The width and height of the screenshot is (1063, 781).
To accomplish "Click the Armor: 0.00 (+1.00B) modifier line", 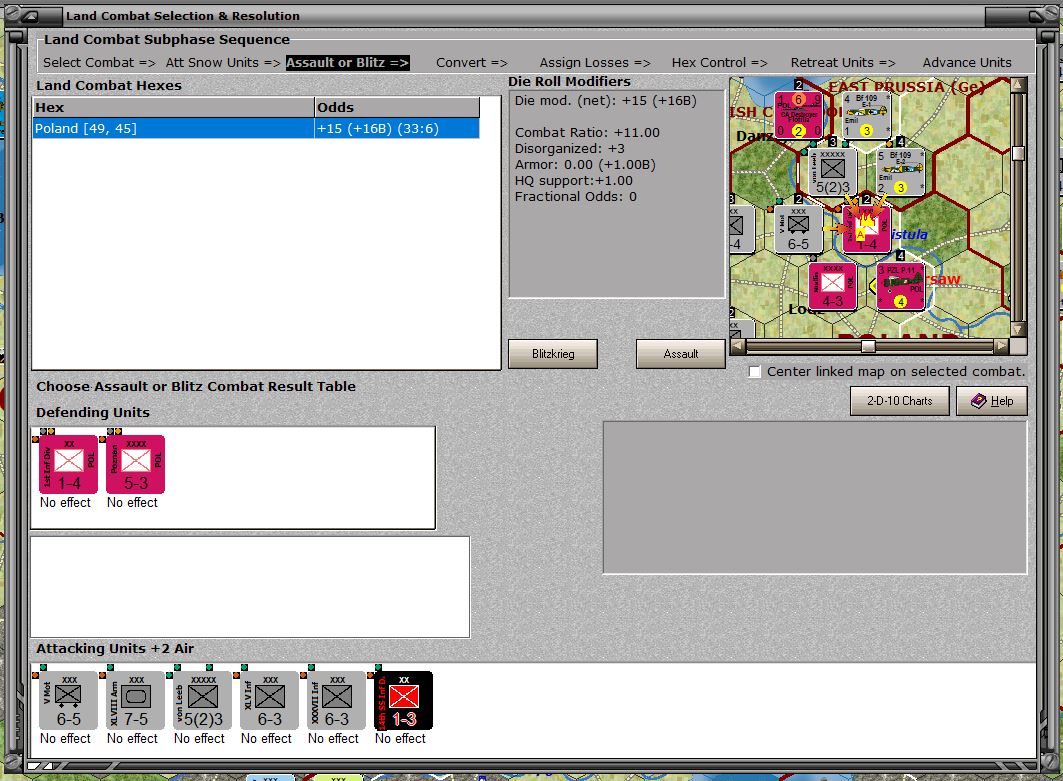I will point(585,165).
